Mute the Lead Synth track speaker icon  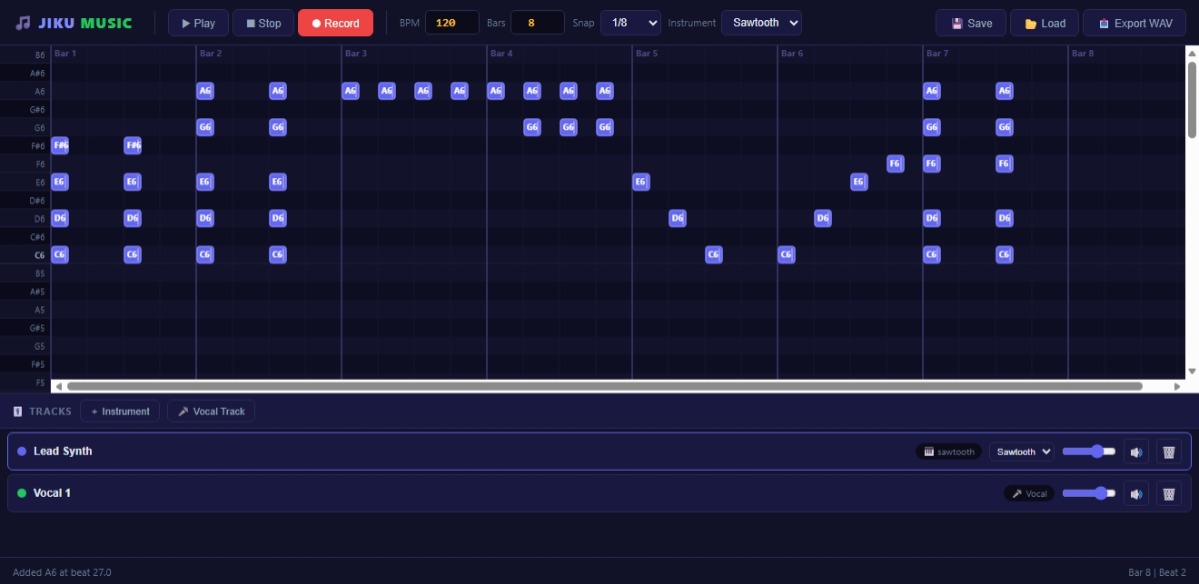pyautogui.click(x=1136, y=452)
